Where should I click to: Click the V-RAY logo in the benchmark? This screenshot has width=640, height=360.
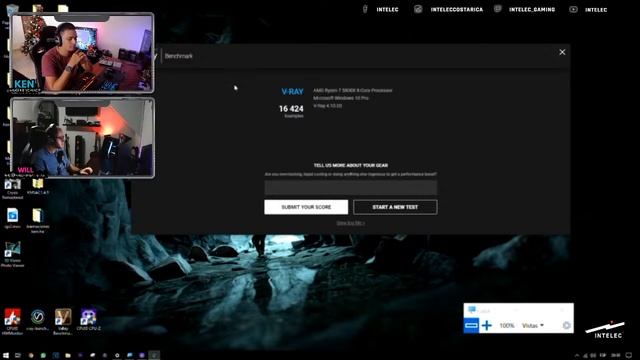292,92
